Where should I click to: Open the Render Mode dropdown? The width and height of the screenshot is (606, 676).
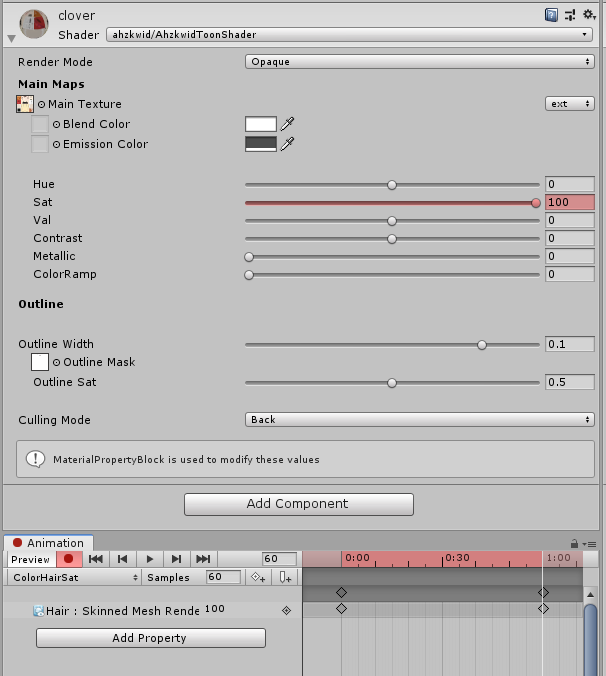[x=420, y=62]
